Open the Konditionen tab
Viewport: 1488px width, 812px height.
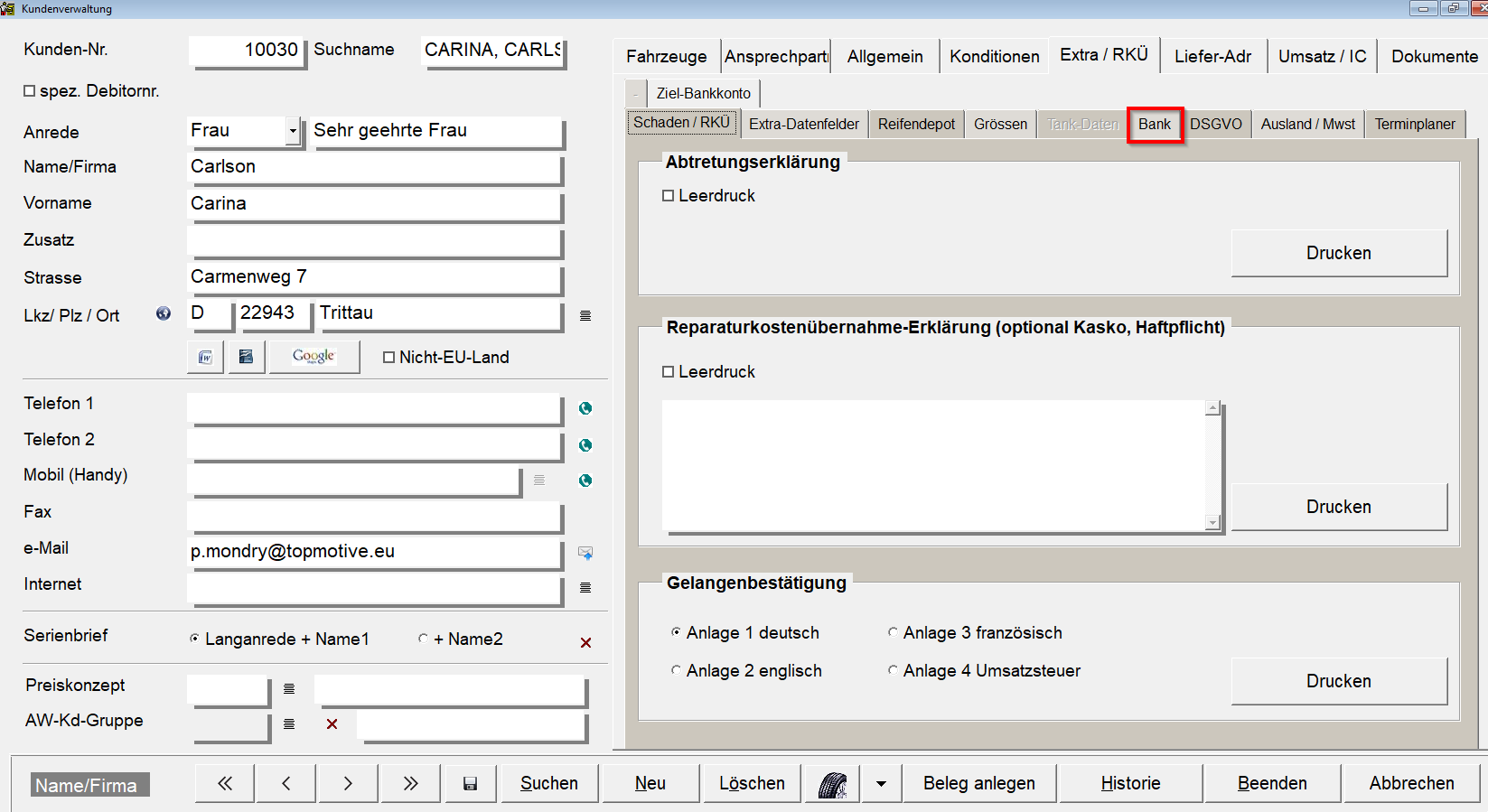point(995,56)
